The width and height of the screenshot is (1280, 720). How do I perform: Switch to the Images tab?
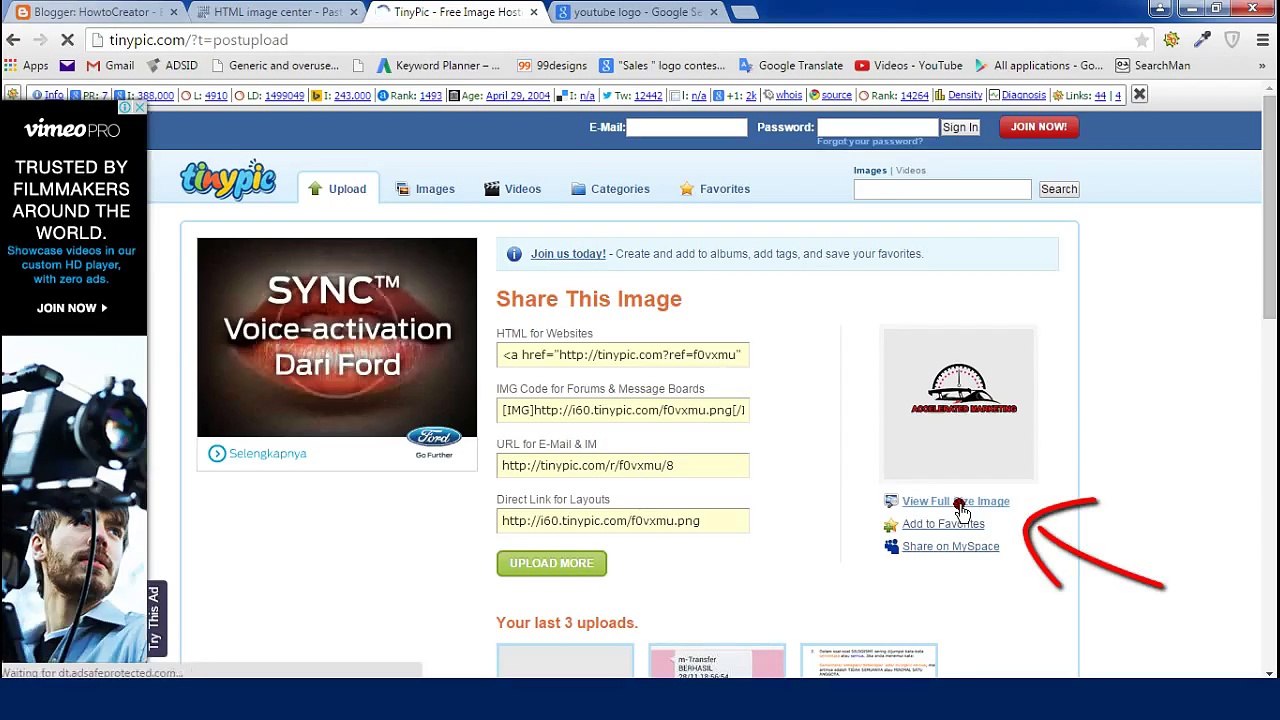coord(425,189)
